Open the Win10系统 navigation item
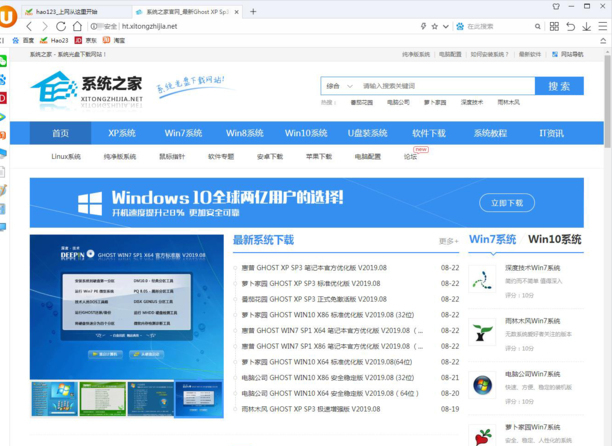Screen dimensions: 612x446 (306, 133)
